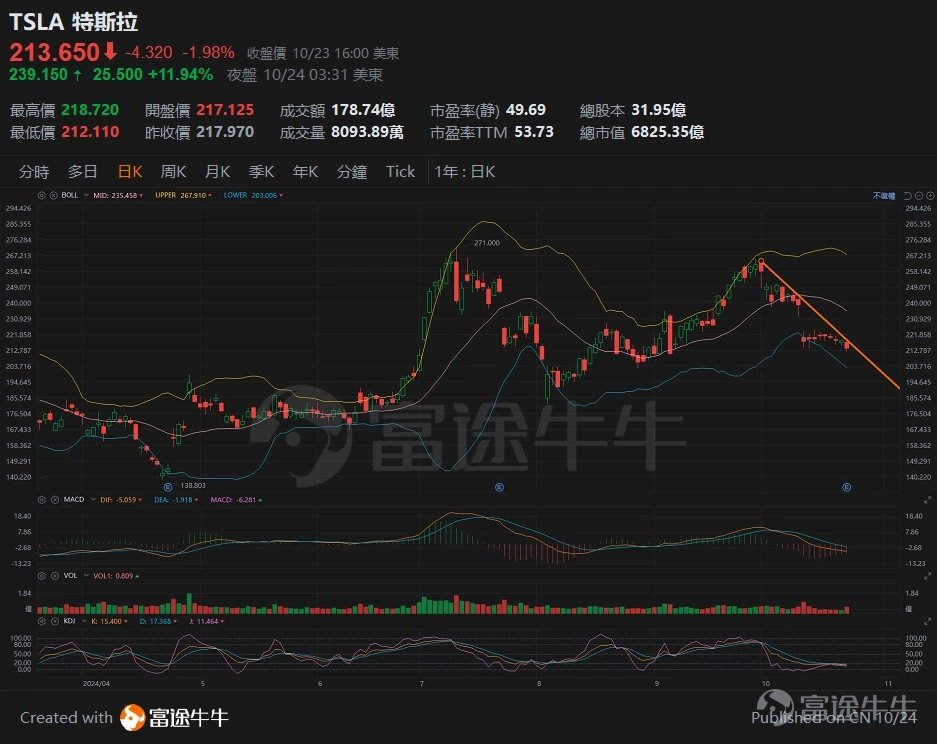Image resolution: width=937 pixels, height=744 pixels.
Task: Click the 138.803 low price label
Action: tap(193, 486)
